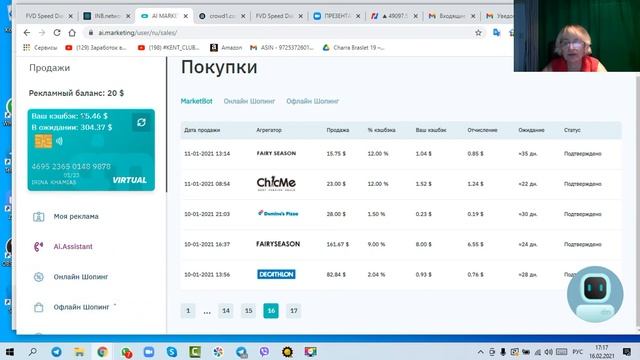This screenshot has width=640, height=360.
Task: Click the Дата продажи column header
Action: click(202, 130)
